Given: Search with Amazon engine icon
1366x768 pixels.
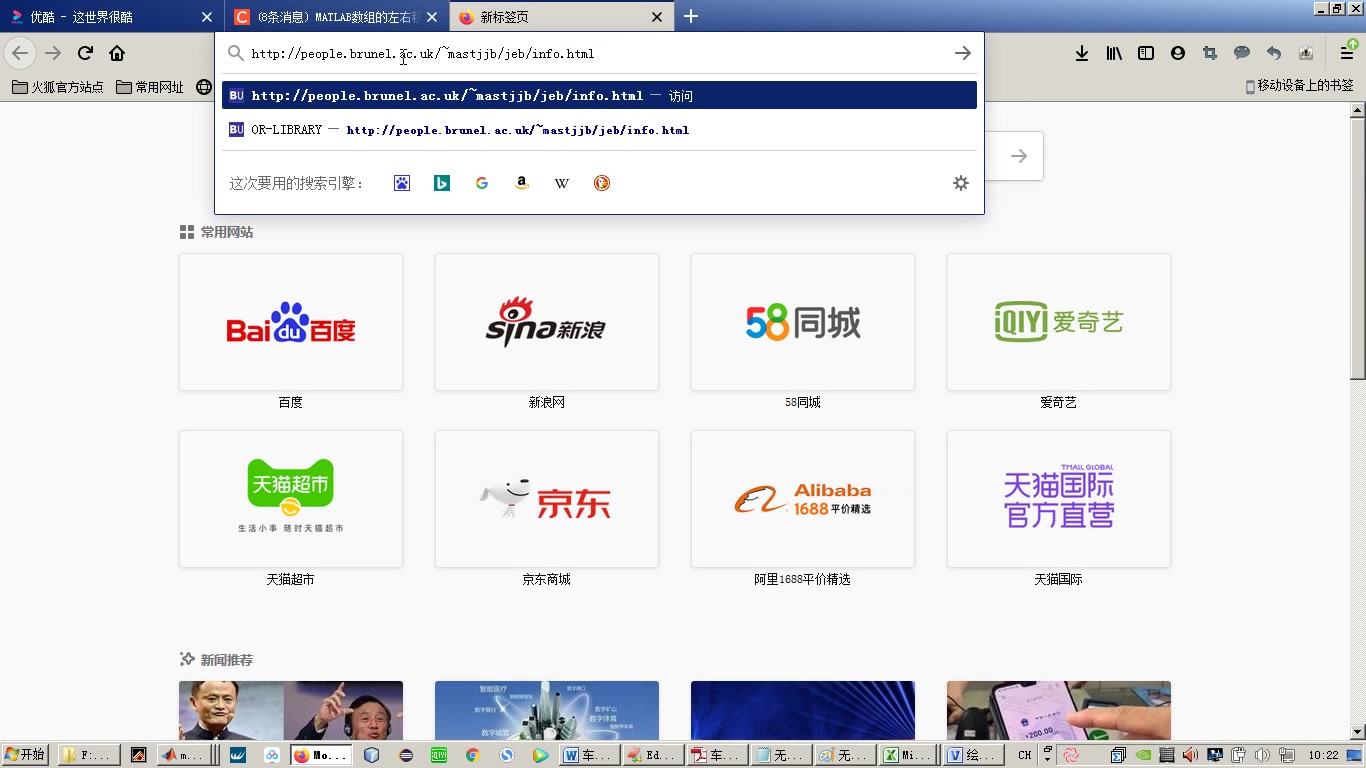Looking at the screenshot, I should pyautogui.click(x=522, y=183).
